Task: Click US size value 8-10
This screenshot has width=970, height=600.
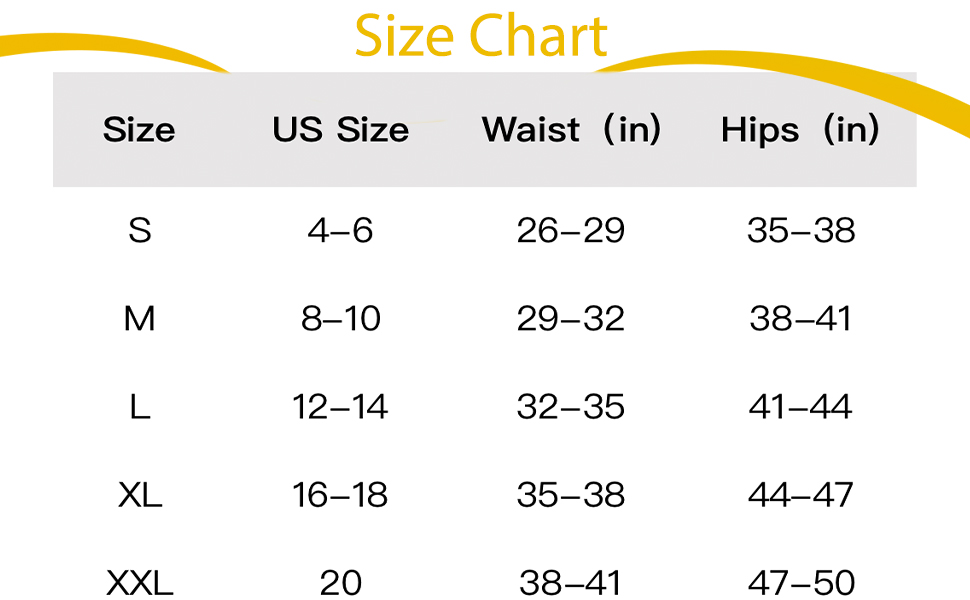Action: click(341, 319)
